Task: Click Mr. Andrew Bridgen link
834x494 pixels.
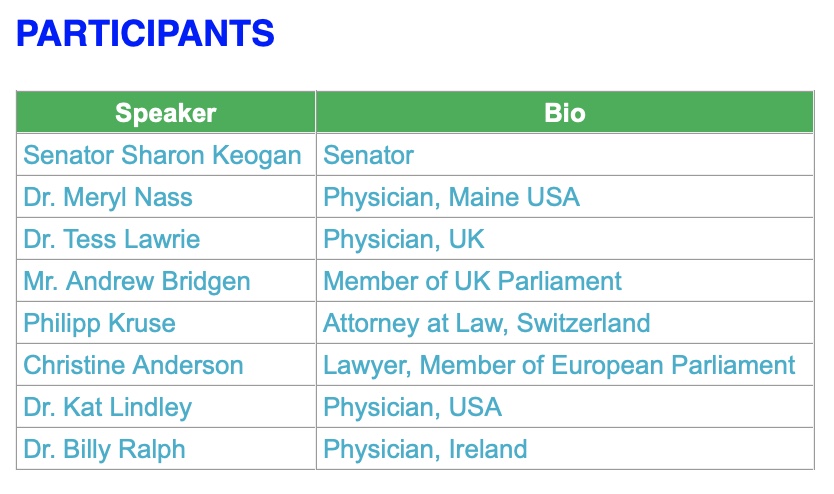Action: tap(137, 281)
